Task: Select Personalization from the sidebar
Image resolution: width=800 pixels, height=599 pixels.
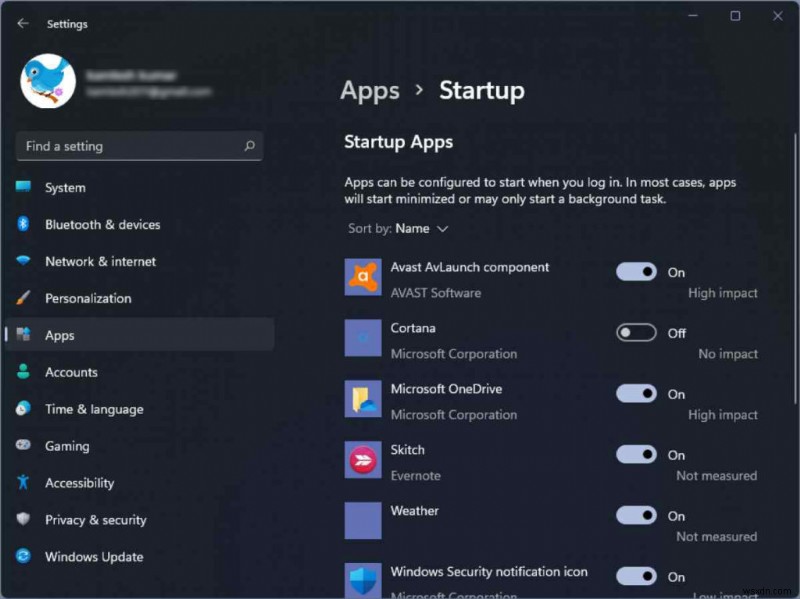Action: click(x=98, y=298)
